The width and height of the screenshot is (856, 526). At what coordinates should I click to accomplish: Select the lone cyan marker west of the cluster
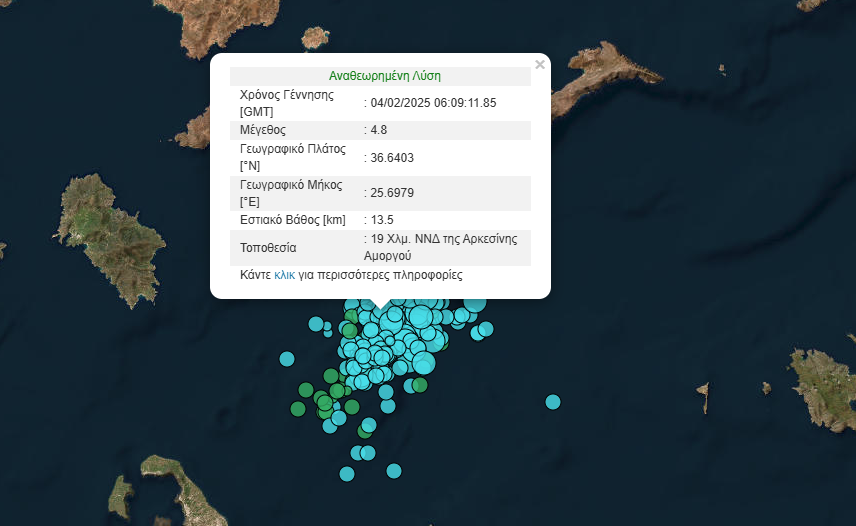287,359
